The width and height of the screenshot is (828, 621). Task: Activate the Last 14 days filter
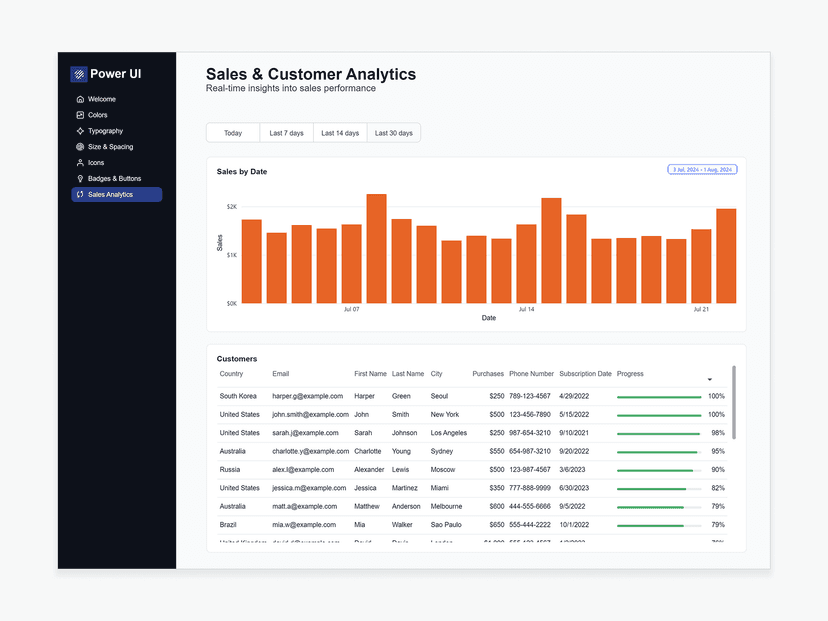point(340,132)
